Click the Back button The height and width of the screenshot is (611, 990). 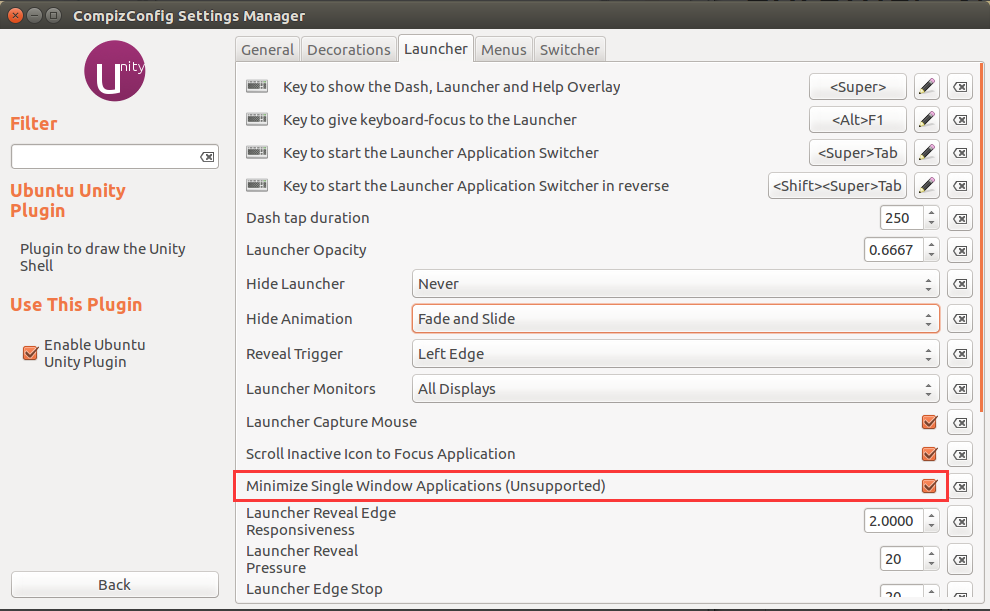(114, 584)
